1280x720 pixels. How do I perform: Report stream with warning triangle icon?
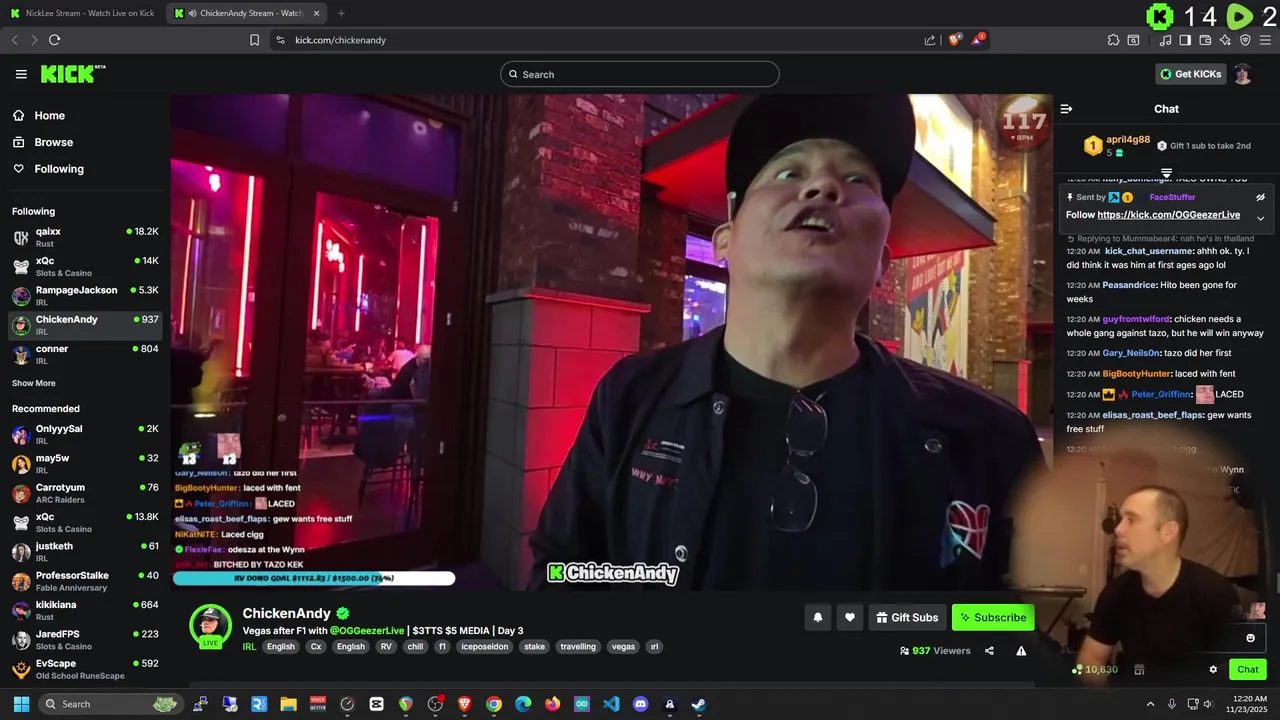pos(1021,651)
